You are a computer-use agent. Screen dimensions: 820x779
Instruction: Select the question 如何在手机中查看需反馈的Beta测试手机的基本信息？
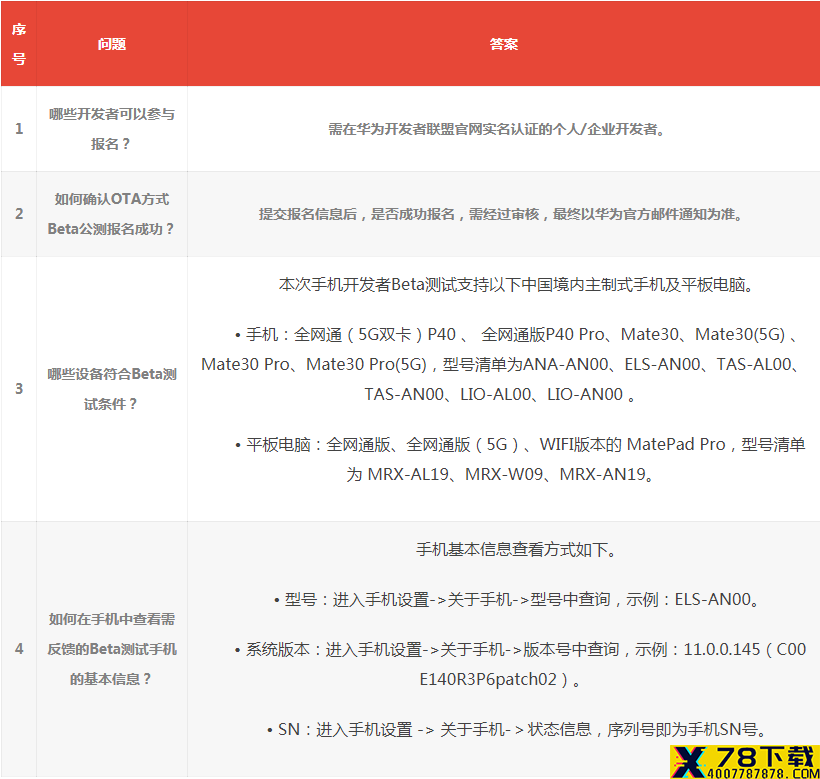(112, 649)
